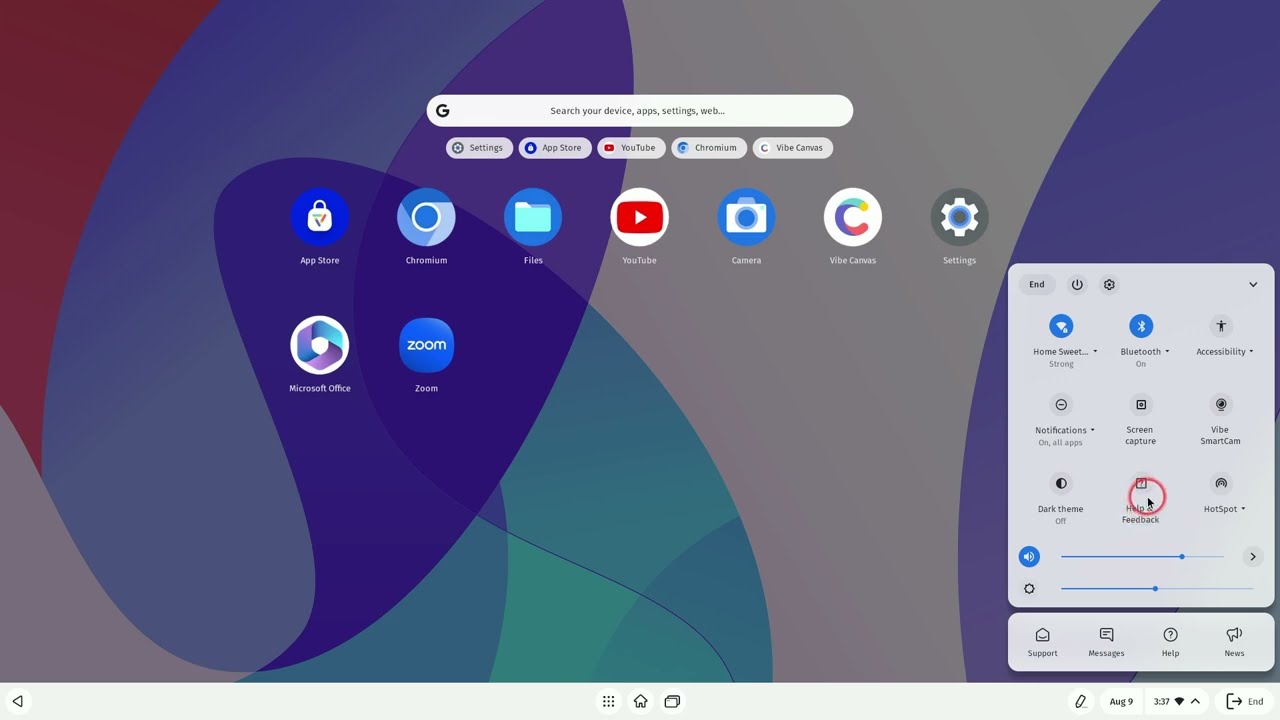Image resolution: width=1280 pixels, height=720 pixels.
Task: Select the YouTube suggestion chip
Action: coord(630,148)
